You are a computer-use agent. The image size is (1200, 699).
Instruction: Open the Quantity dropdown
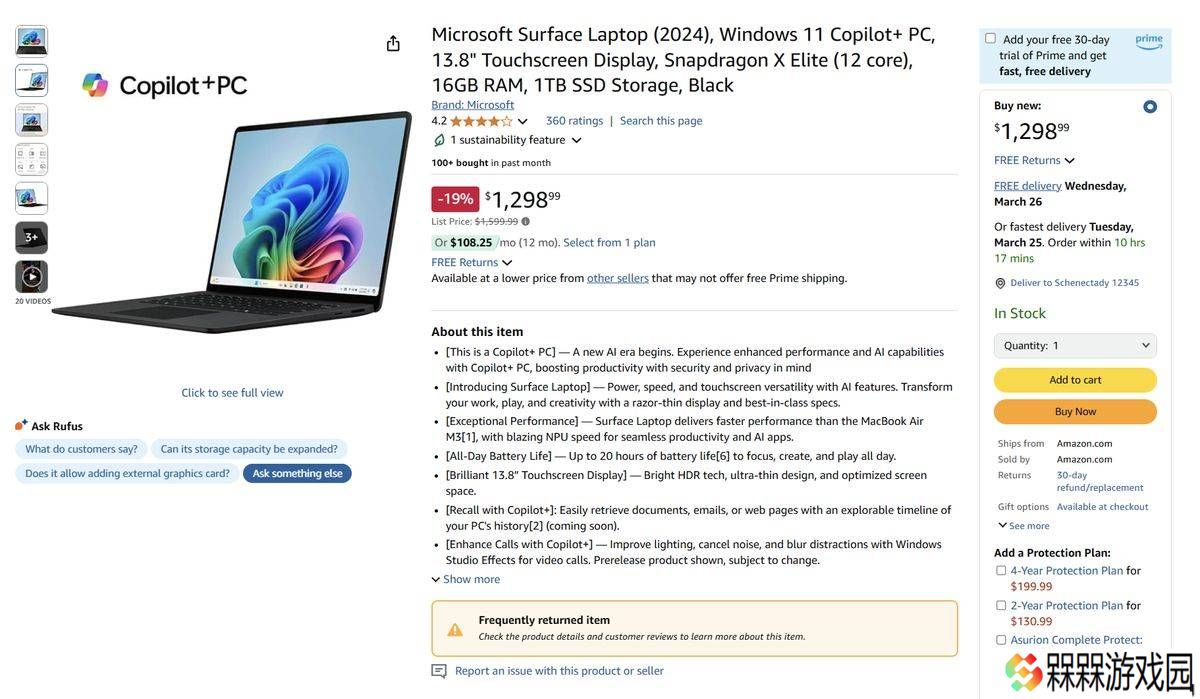pos(1075,346)
